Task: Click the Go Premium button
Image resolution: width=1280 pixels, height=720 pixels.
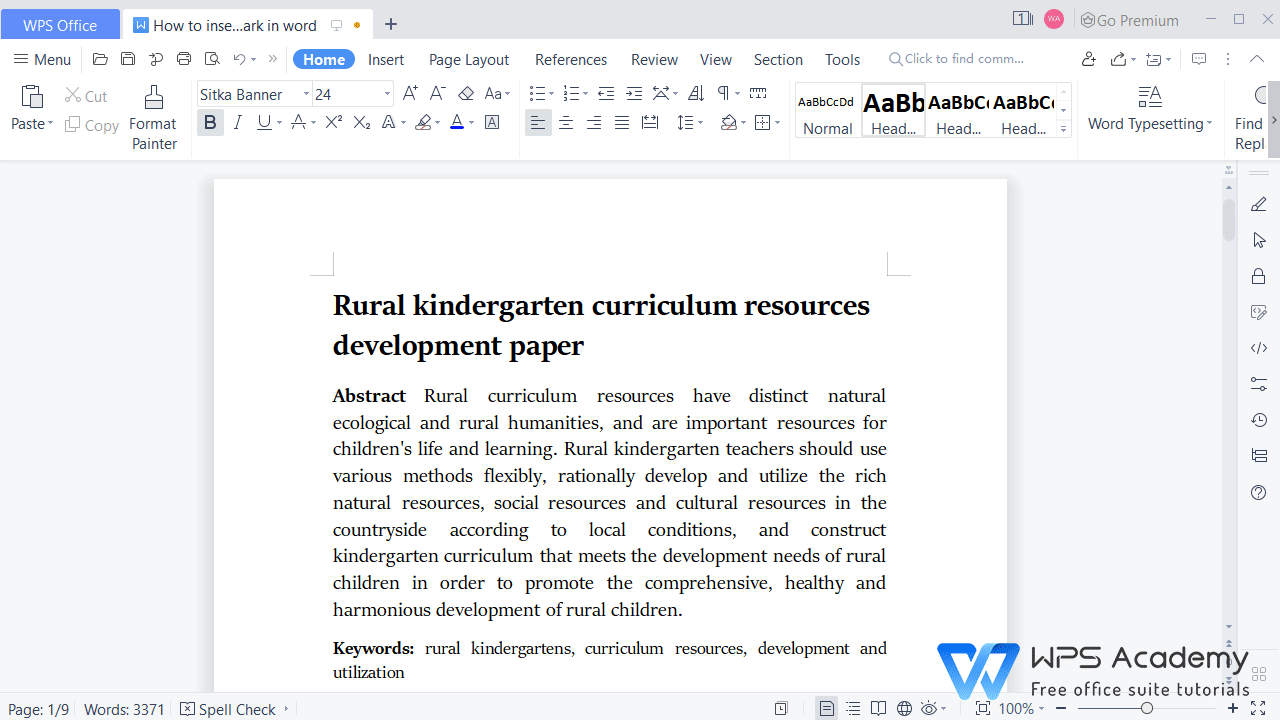Action: [x=1129, y=20]
